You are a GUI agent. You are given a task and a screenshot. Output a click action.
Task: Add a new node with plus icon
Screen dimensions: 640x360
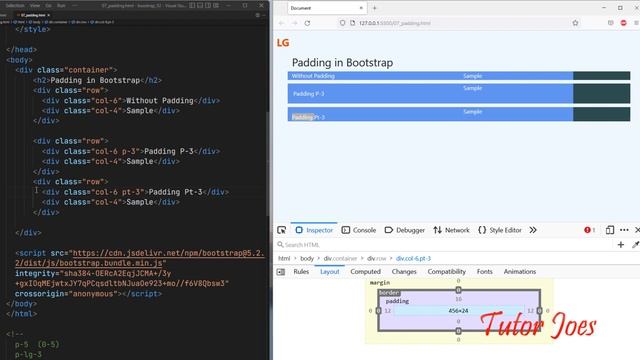621,245
